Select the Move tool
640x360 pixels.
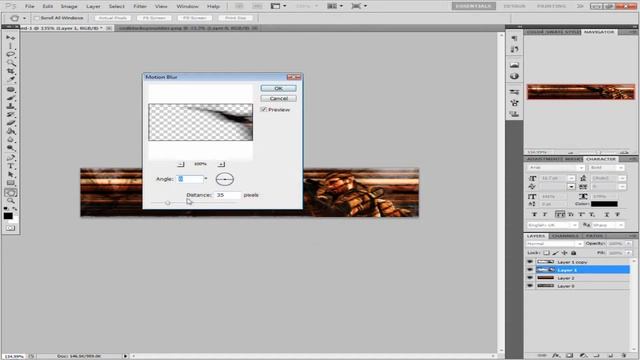click(10, 38)
